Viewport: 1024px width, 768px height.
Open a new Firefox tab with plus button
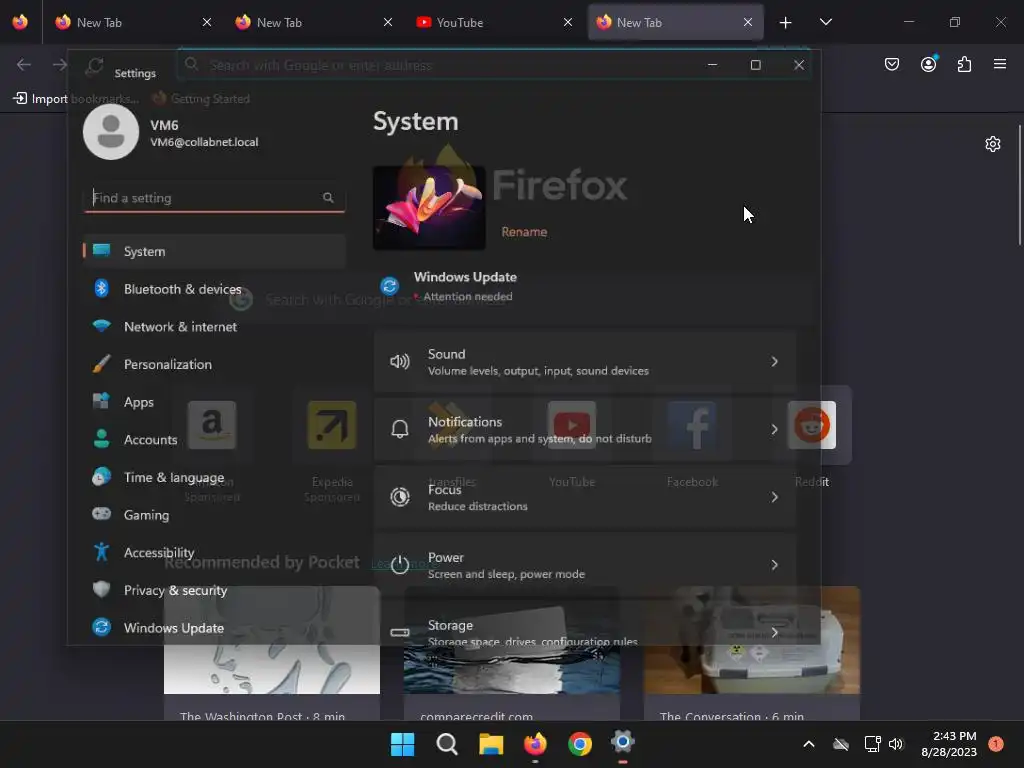click(x=786, y=23)
